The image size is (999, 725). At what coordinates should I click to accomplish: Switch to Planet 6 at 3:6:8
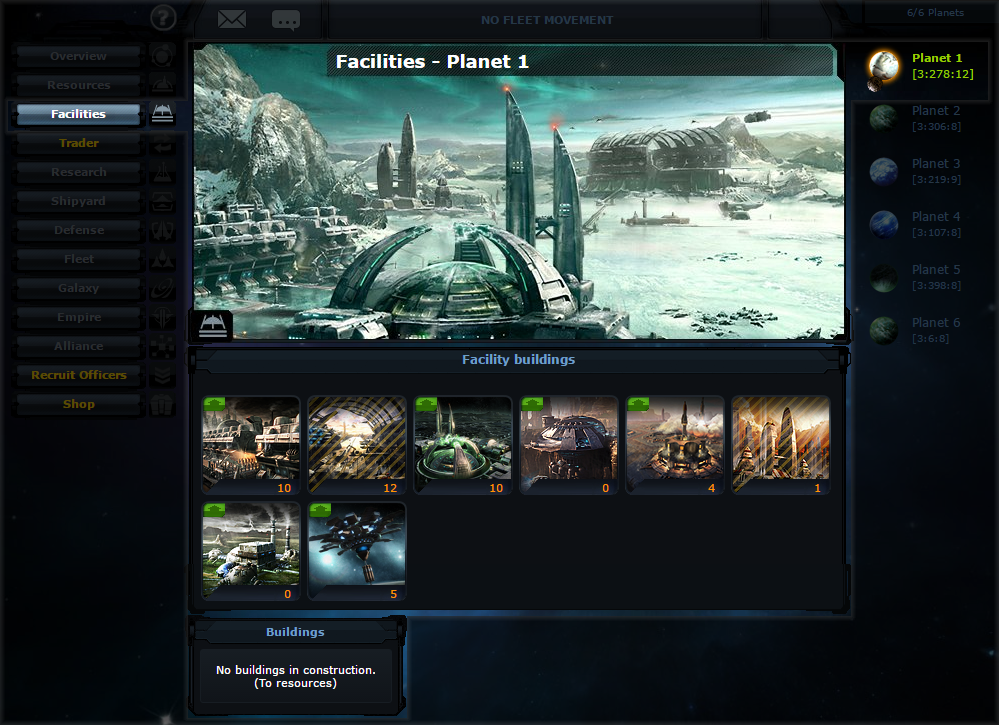coord(936,330)
